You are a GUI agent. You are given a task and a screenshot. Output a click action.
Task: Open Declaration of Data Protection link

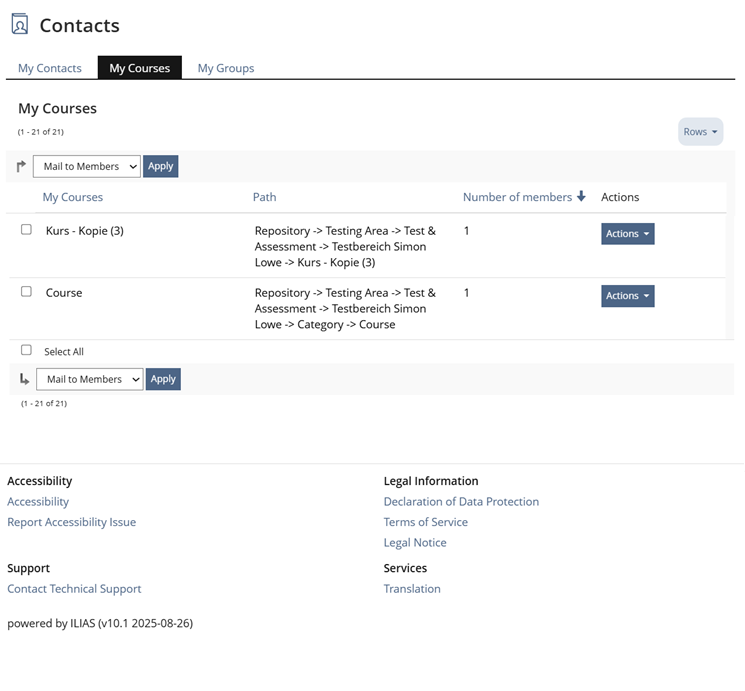coord(461,502)
